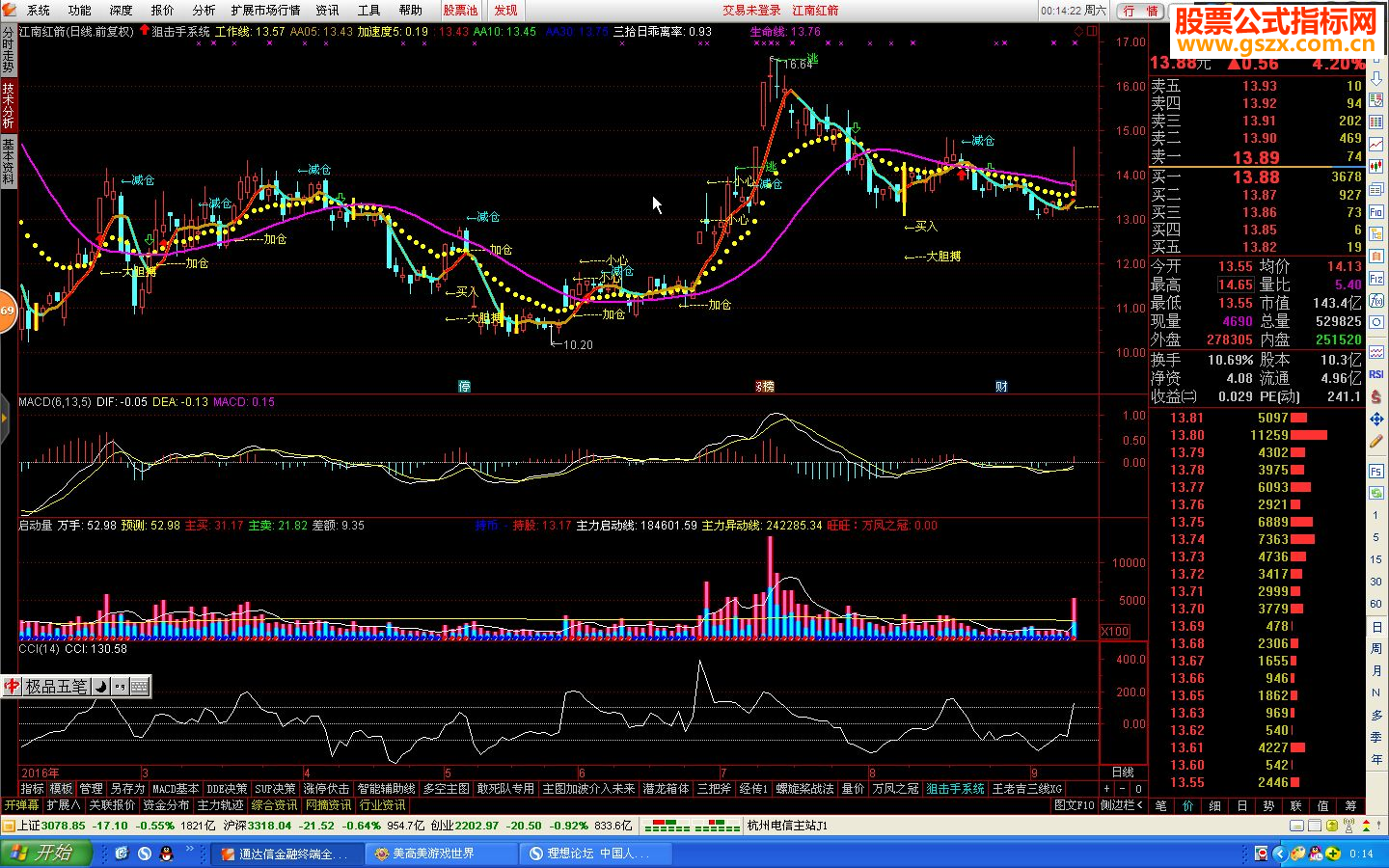This screenshot has width=1389, height=868.
Task: Select the 分时走势 vertical tab
Action: click(x=8, y=50)
